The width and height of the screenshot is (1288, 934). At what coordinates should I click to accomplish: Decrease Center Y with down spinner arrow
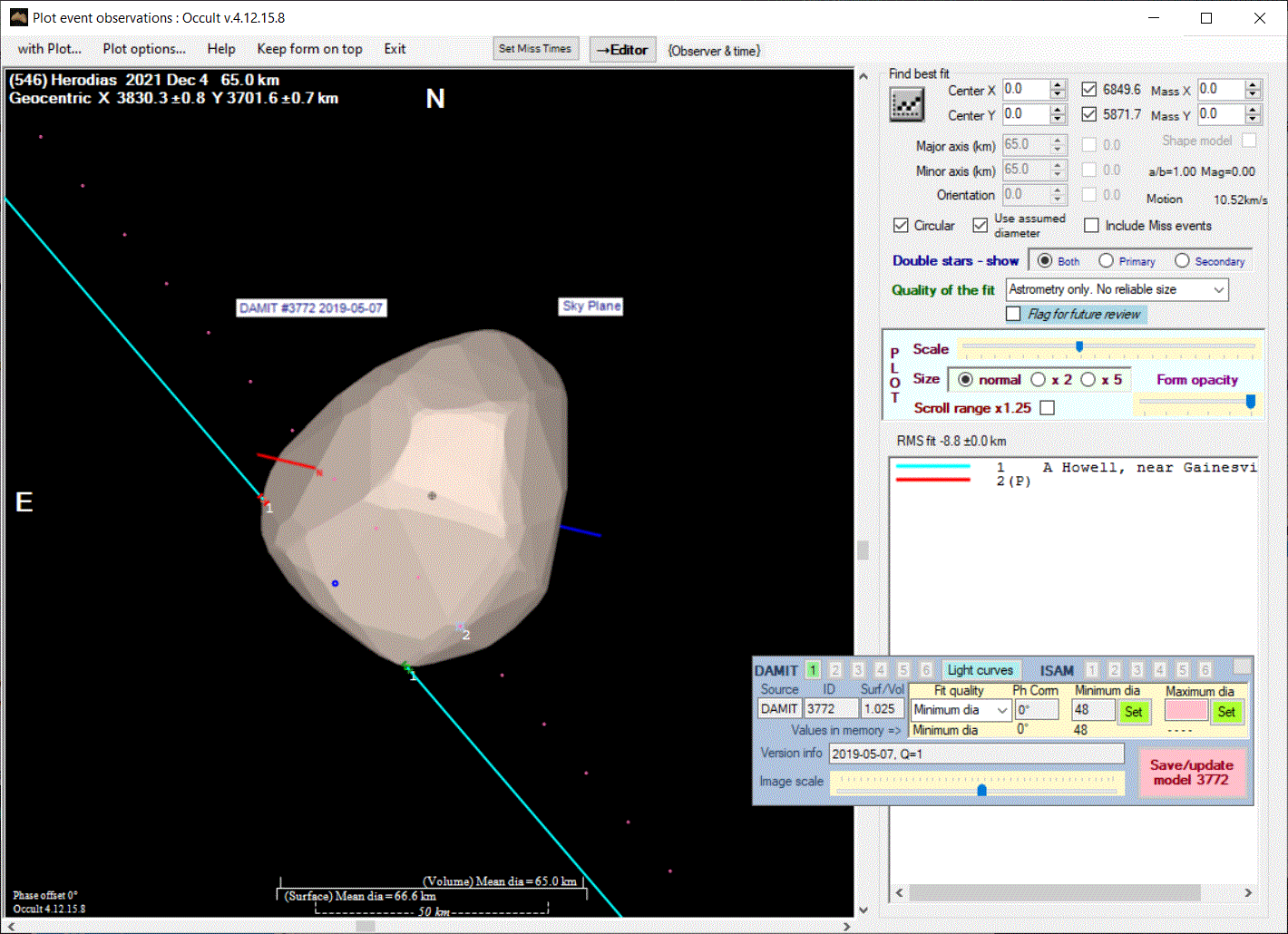pos(1058,120)
